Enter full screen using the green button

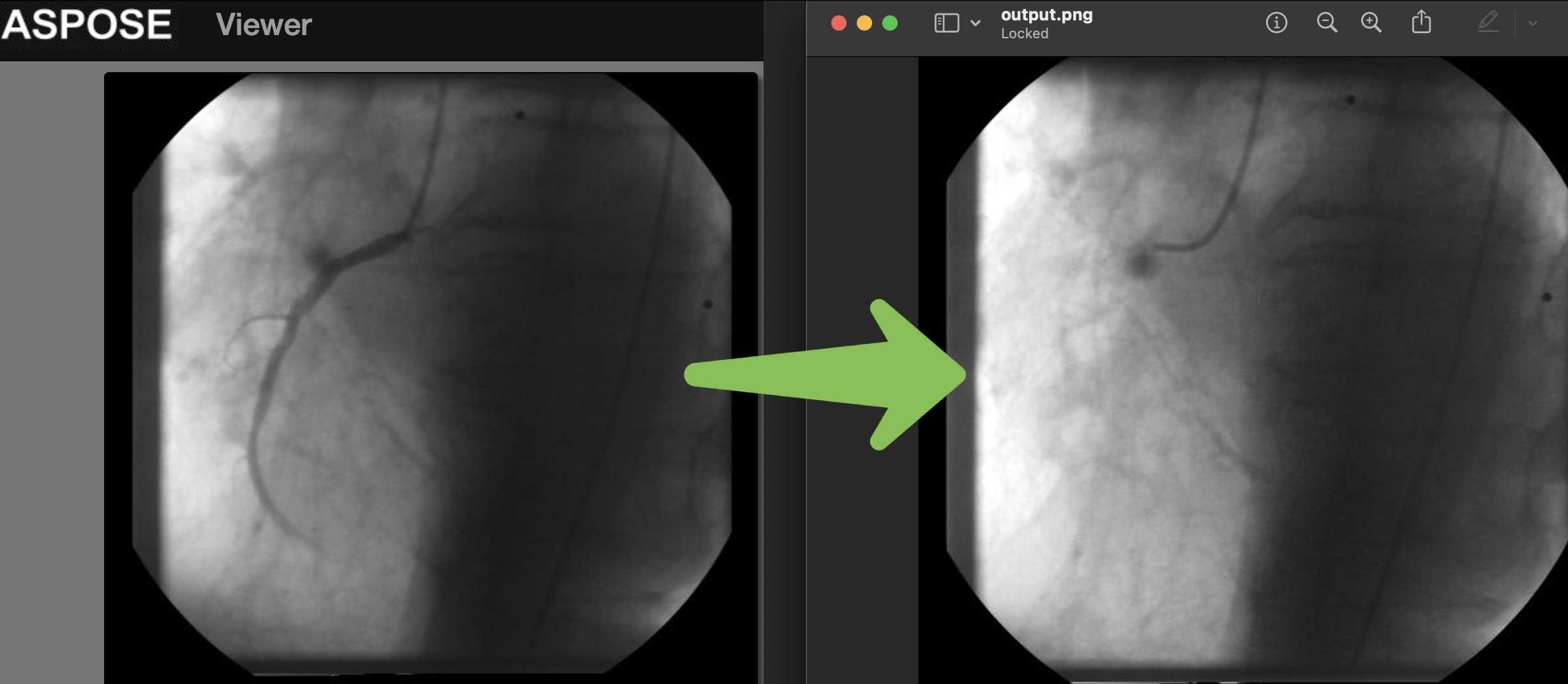[x=890, y=24]
